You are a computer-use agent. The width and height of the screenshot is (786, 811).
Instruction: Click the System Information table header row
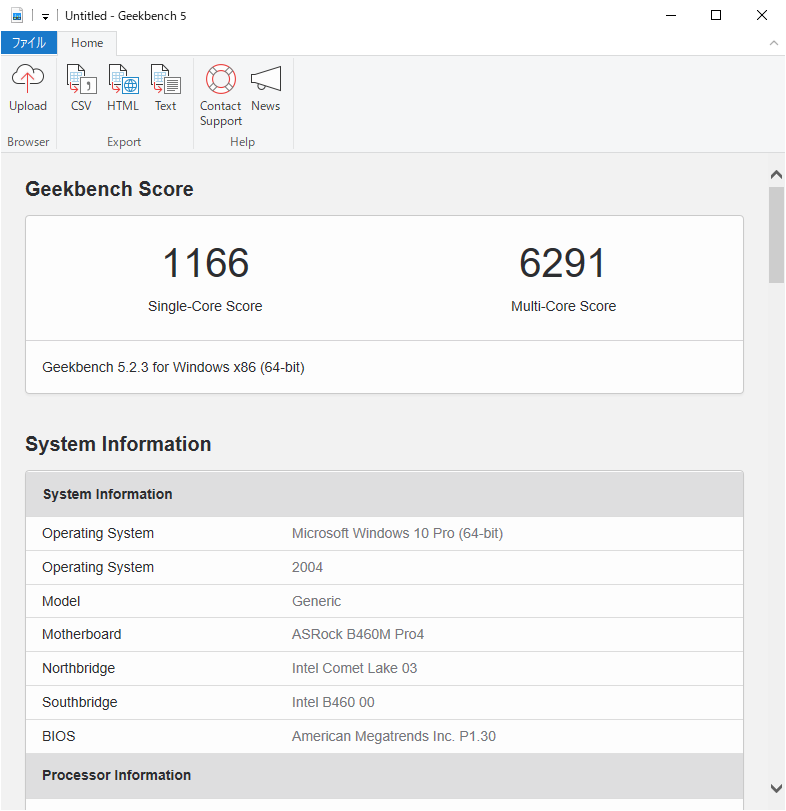point(384,494)
